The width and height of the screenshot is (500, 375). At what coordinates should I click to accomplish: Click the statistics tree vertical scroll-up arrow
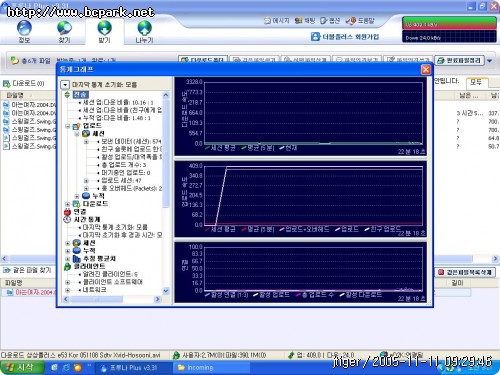pyautogui.click(x=166, y=95)
